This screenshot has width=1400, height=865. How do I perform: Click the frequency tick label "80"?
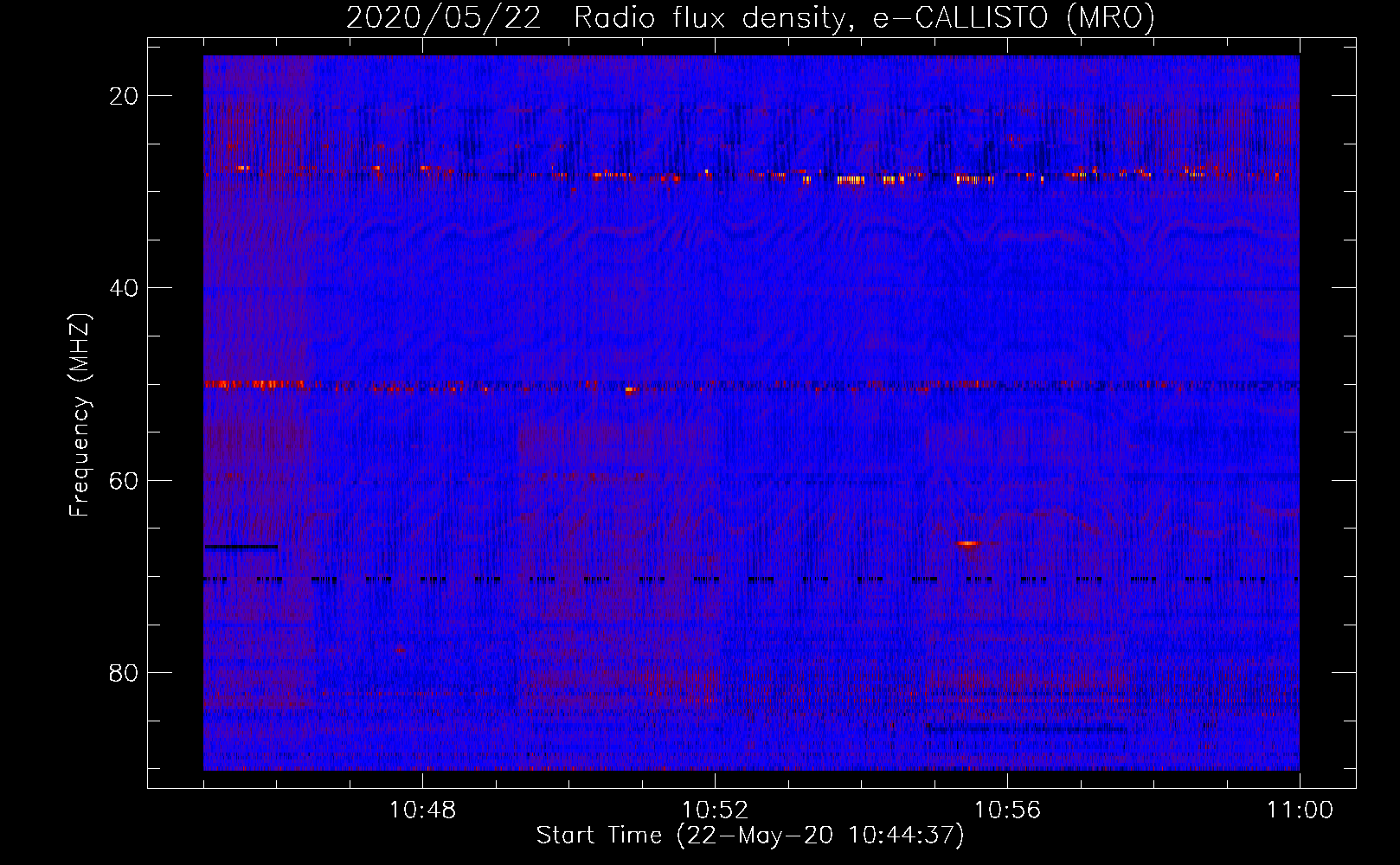tap(125, 672)
